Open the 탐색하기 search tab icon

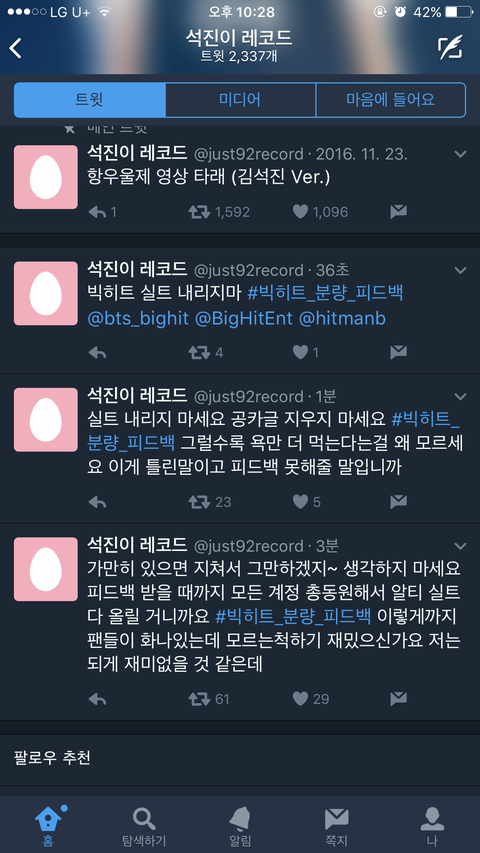pyautogui.click(x=144, y=819)
